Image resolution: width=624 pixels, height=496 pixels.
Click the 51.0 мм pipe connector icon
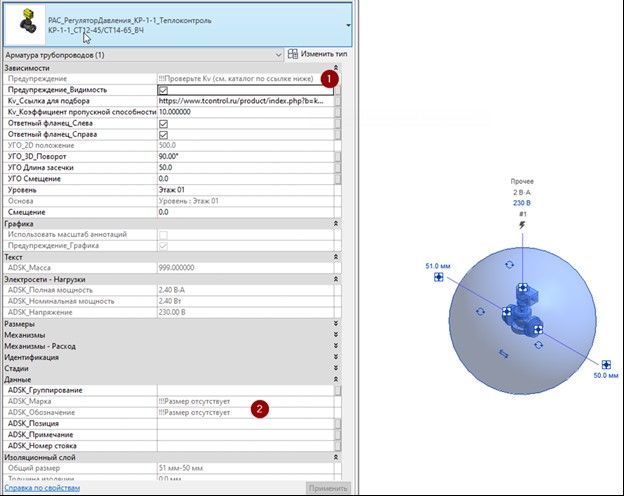pos(439,277)
